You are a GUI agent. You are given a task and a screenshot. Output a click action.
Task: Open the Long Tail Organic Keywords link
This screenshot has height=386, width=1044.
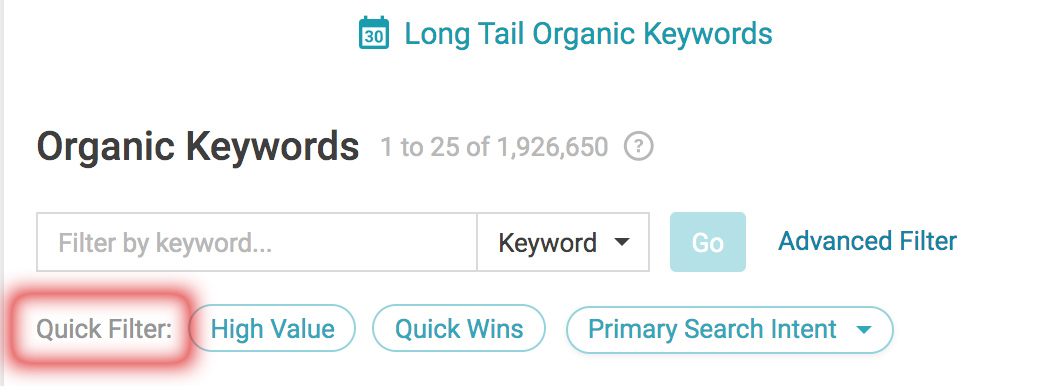589,33
